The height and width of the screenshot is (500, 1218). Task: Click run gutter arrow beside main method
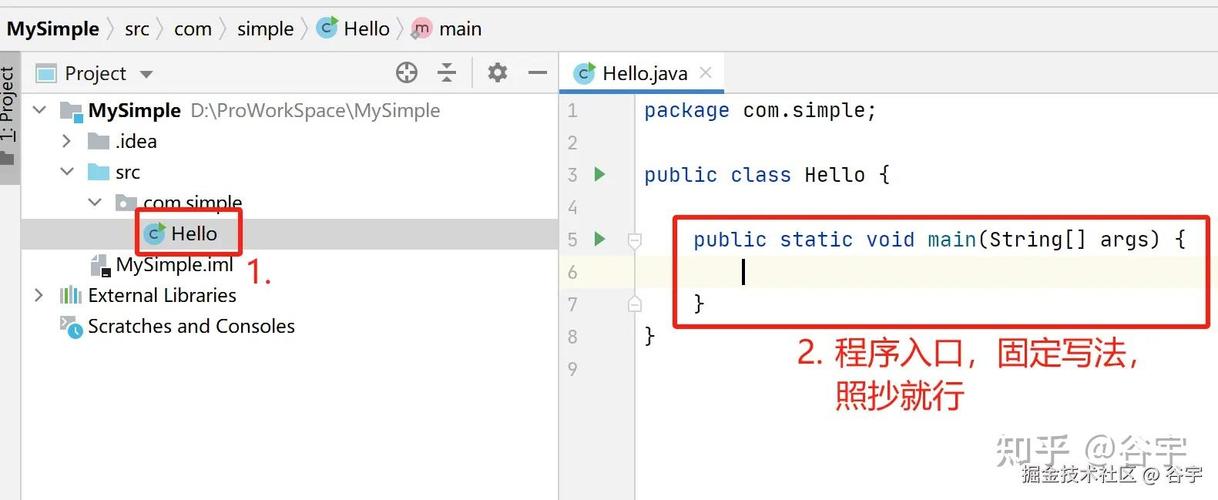coord(600,239)
